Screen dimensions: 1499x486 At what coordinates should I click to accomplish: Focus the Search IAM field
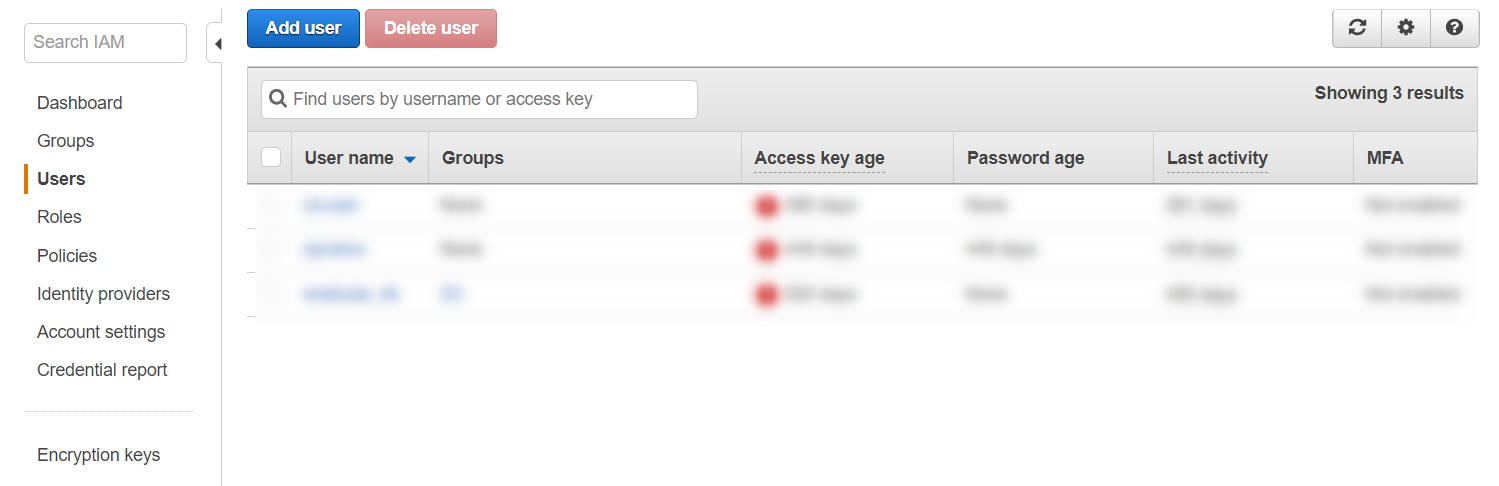click(x=105, y=42)
